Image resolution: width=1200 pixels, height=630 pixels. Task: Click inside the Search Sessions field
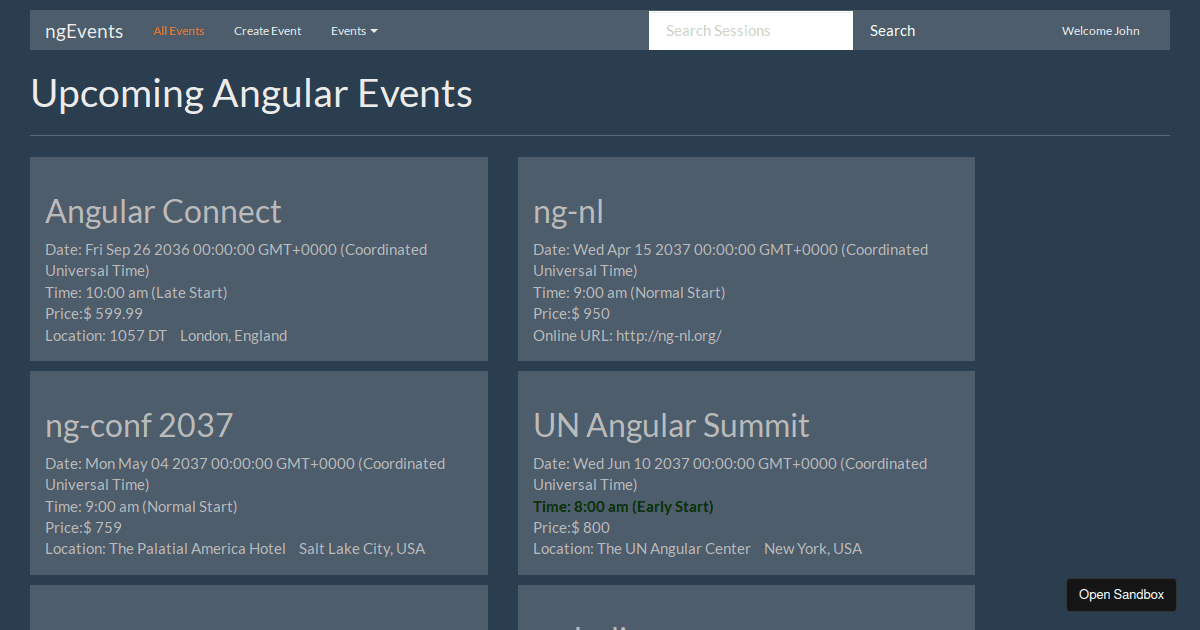click(750, 30)
